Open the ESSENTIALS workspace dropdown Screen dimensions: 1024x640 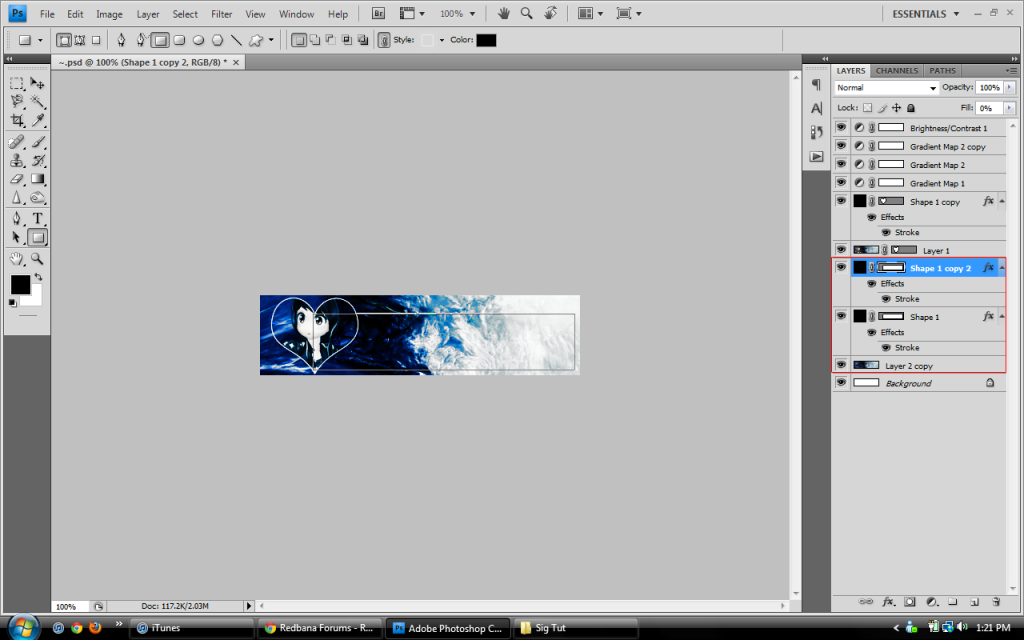point(926,14)
